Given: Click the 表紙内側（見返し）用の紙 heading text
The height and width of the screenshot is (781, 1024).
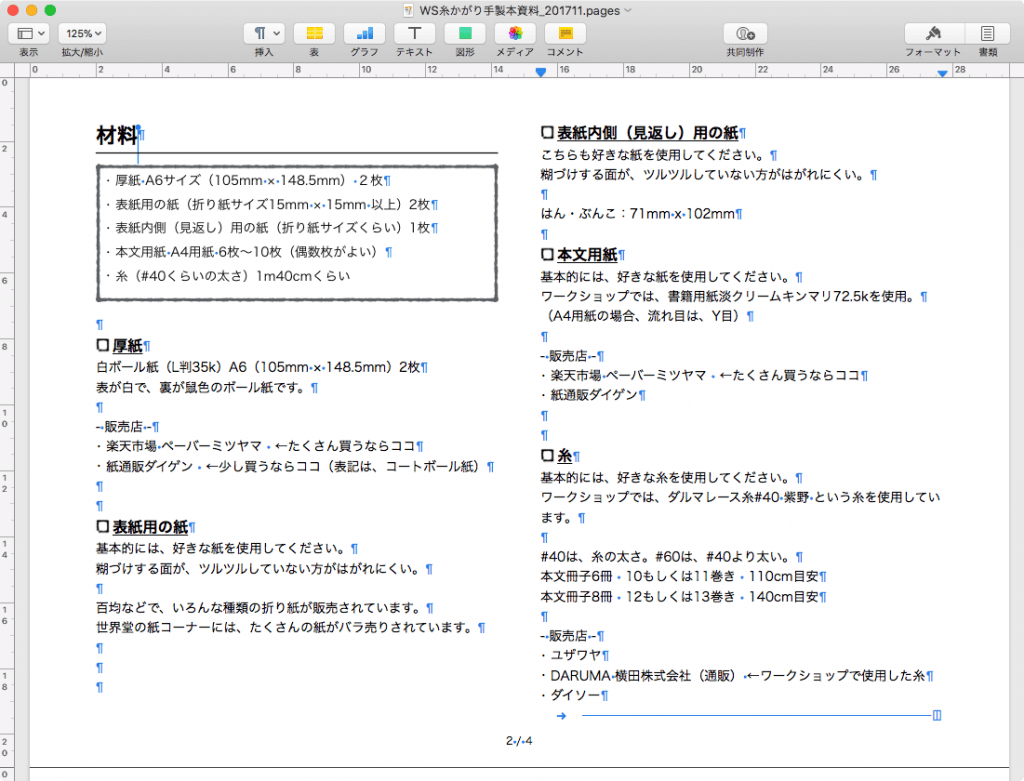Looking at the screenshot, I should click(647, 133).
